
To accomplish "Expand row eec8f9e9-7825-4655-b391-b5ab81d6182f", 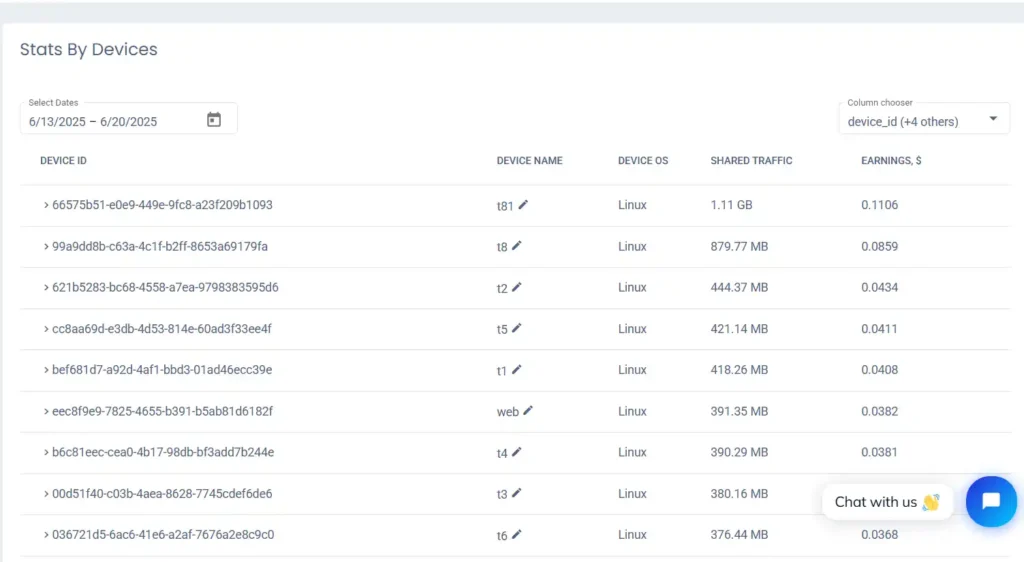I will (x=46, y=411).
